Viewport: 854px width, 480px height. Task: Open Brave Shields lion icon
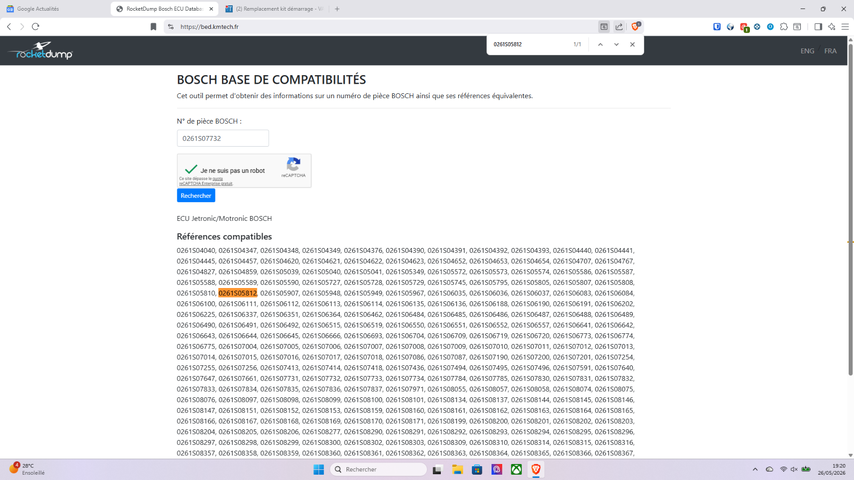click(x=636, y=26)
